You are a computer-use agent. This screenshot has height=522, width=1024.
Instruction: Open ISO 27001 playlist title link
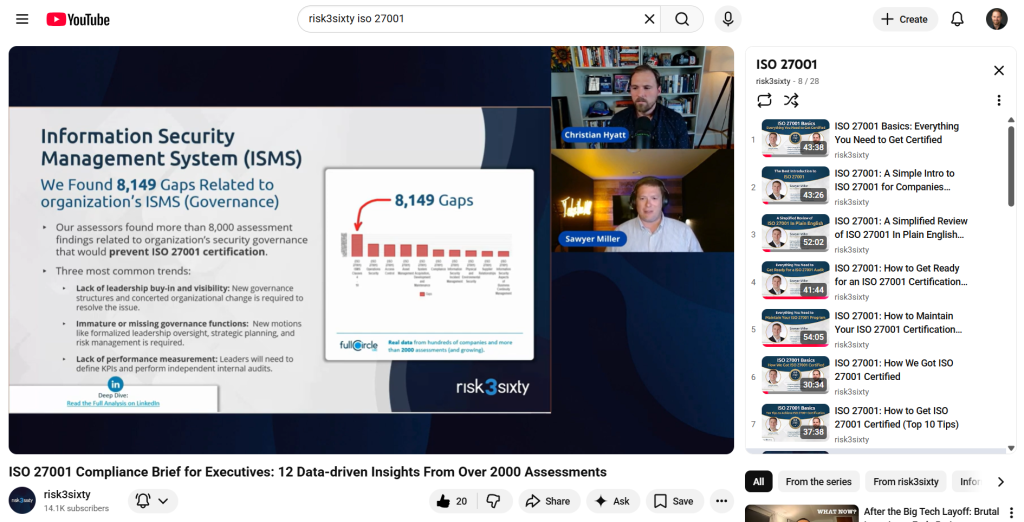786,64
